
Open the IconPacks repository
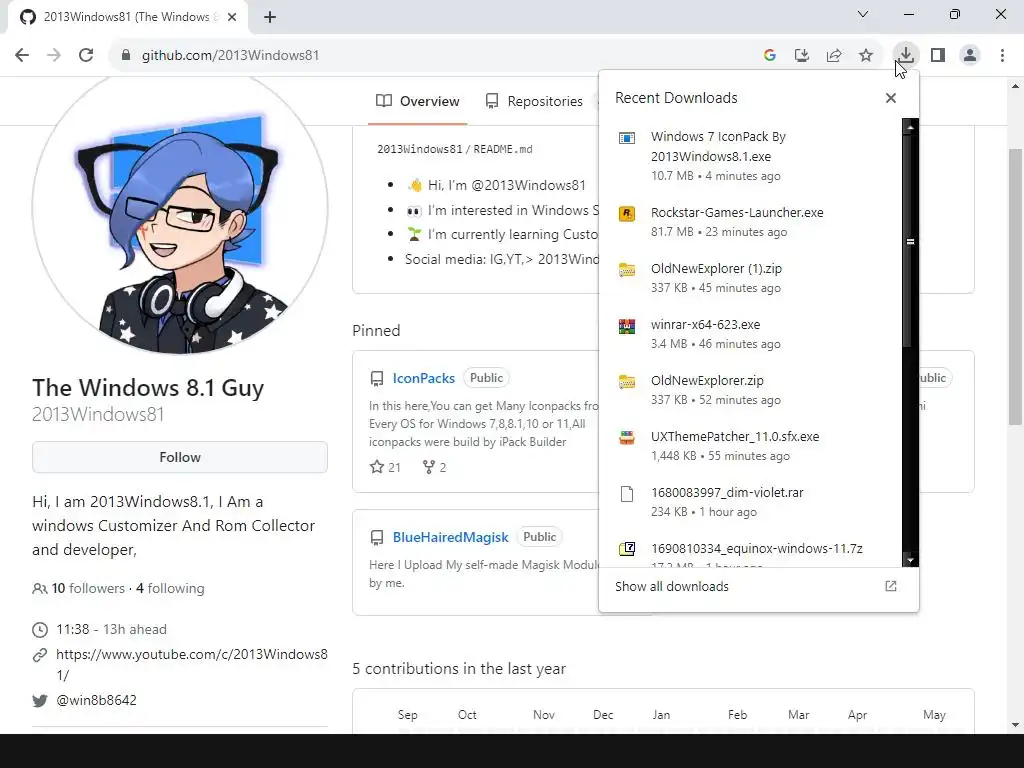click(x=423, y=378)
